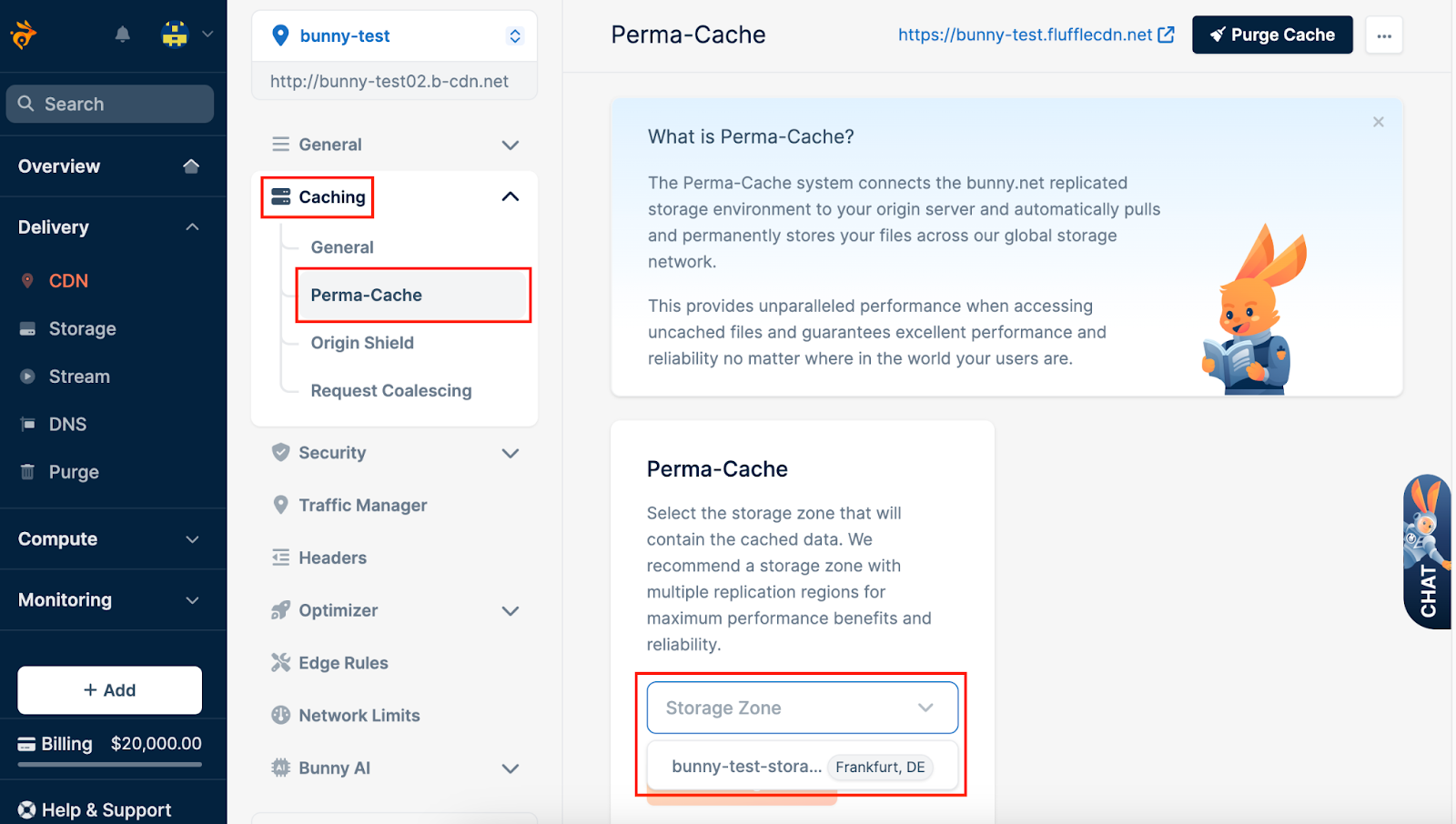Click the Purge Cache button
The width and height of the screenshot is (1456, 824).
click(x=1272, y=35)
